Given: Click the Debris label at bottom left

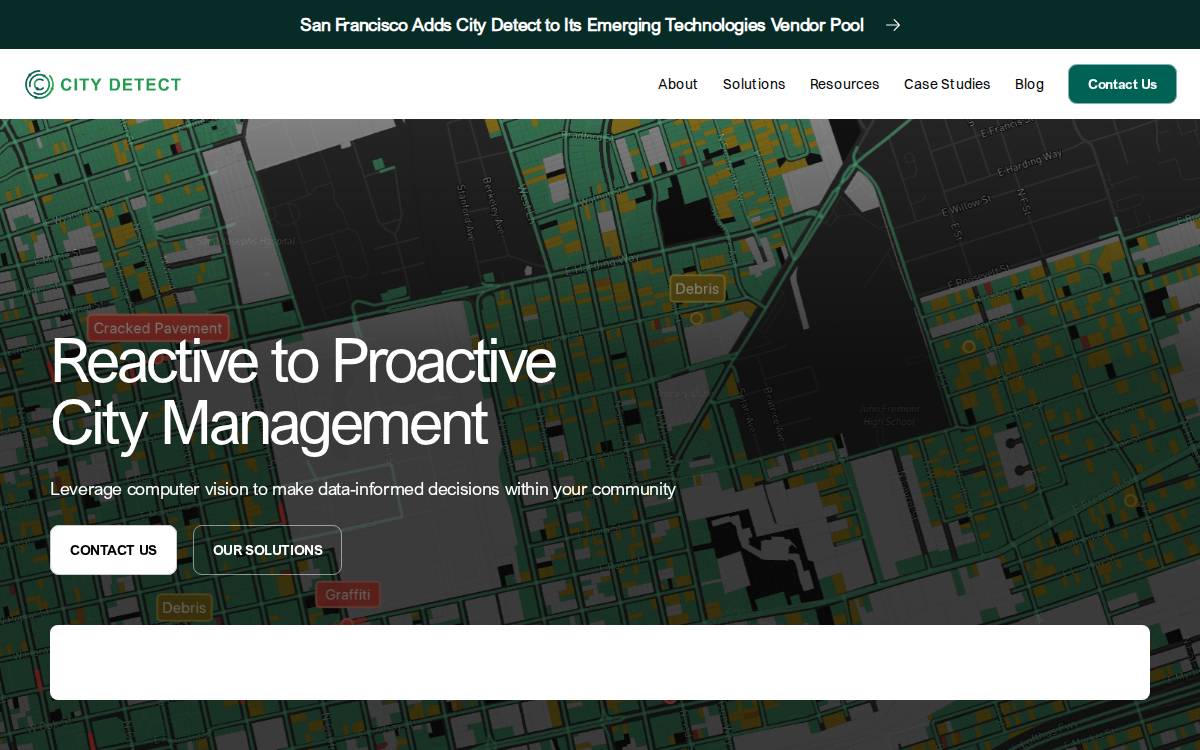Looking at the screenshot, I should (x=184, y=607).
